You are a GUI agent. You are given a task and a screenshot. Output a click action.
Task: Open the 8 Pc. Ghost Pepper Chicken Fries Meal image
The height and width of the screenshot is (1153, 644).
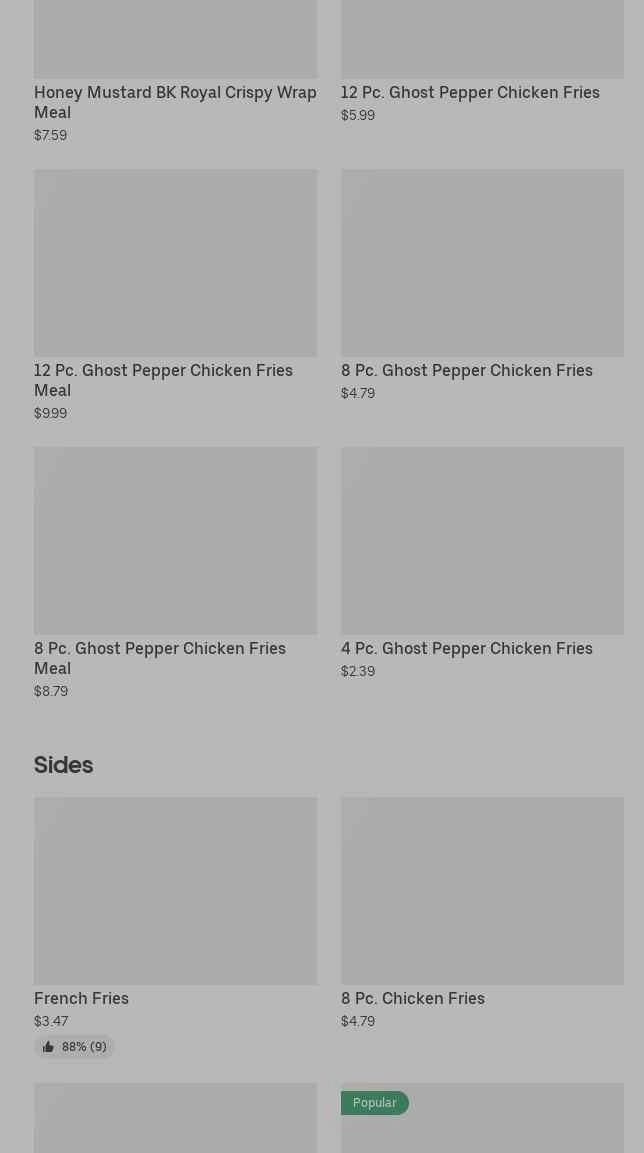(x=175, y=541)
